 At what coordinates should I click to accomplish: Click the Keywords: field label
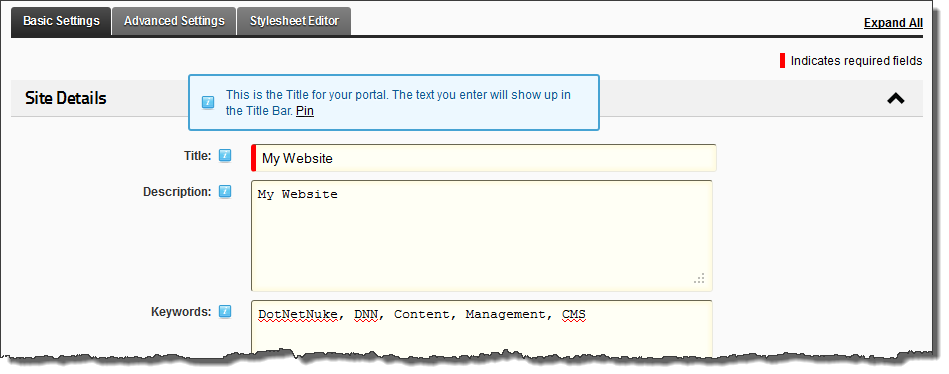[181, 312]
